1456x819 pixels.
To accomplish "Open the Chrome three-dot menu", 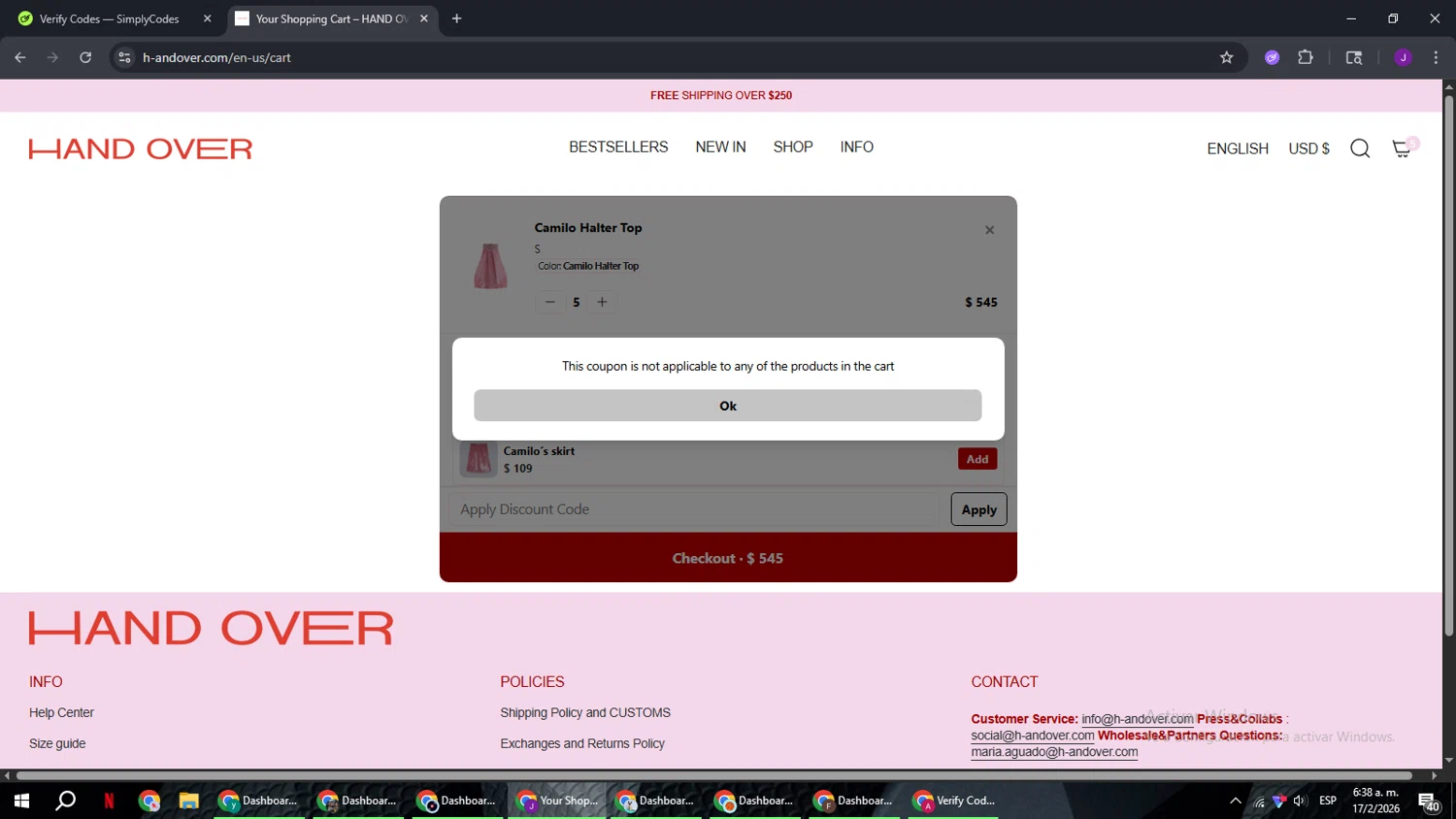I will click(1436, 57).
